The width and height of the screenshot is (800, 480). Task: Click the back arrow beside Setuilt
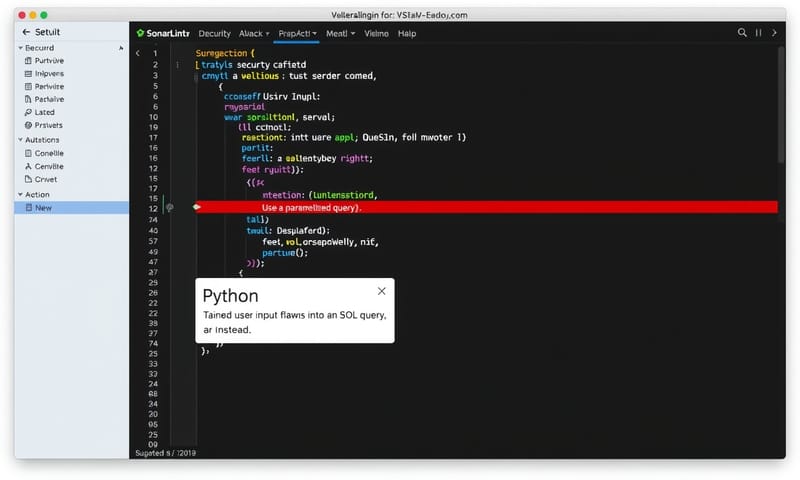[x=26, y=32]
